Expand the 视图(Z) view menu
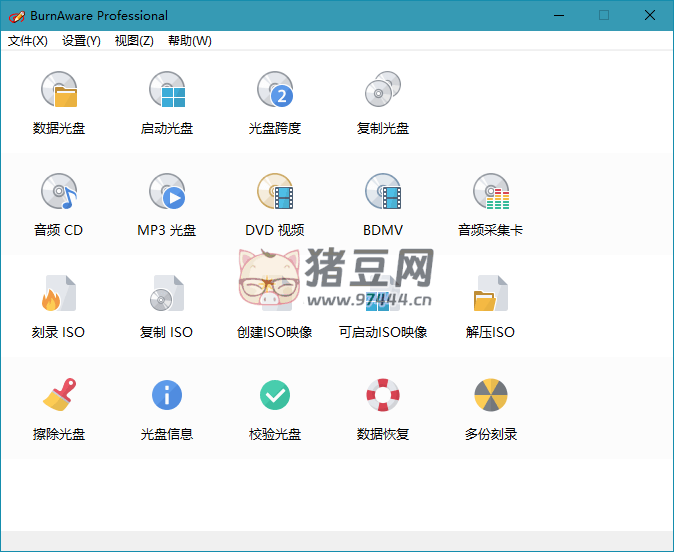Screen dimensions: 674x552 tap(134, 41)
